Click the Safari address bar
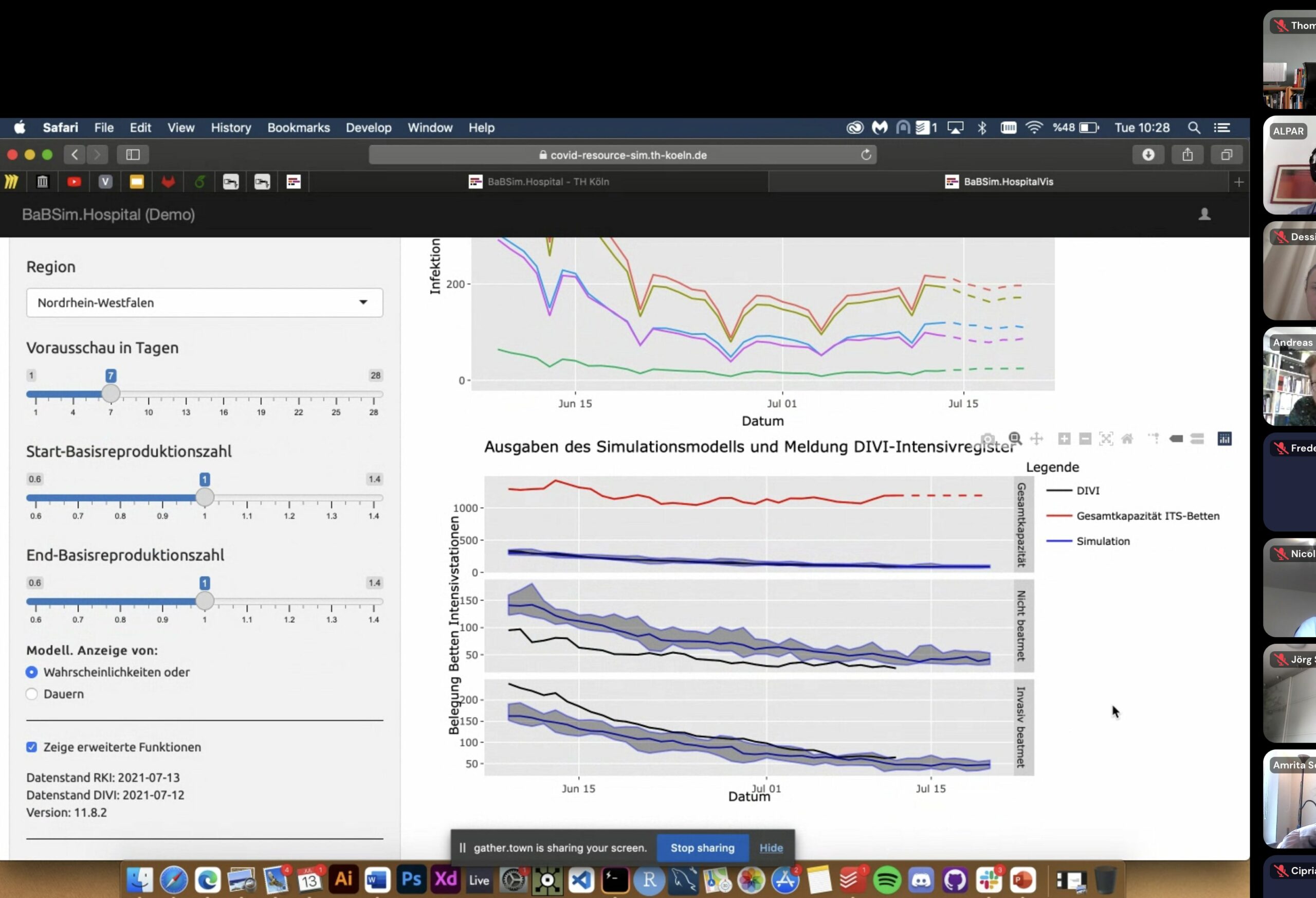This screenshot has width=1316, height=898. [623, 155]
